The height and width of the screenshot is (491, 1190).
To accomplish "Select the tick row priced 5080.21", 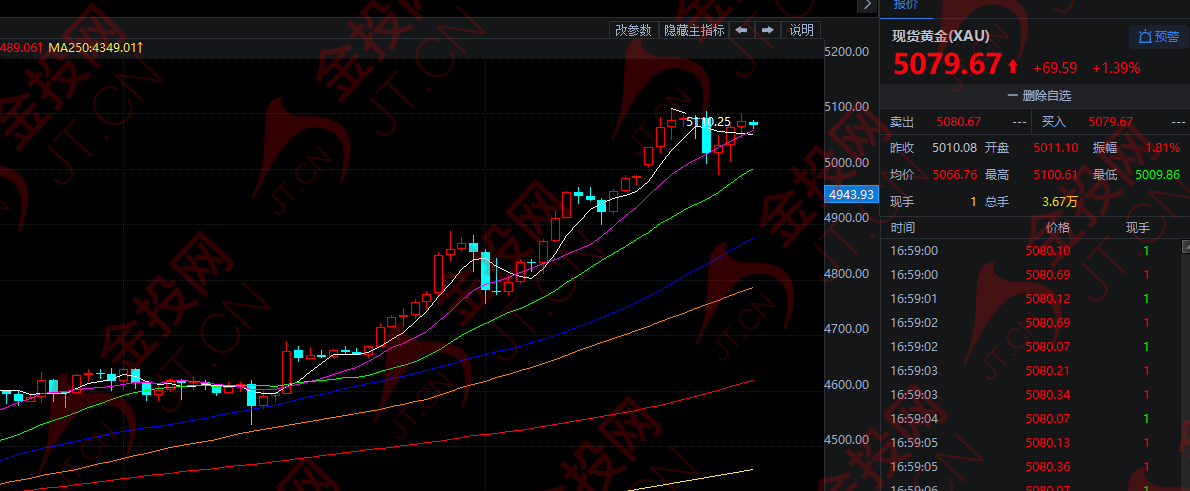I will click(x=1032, y=370).
